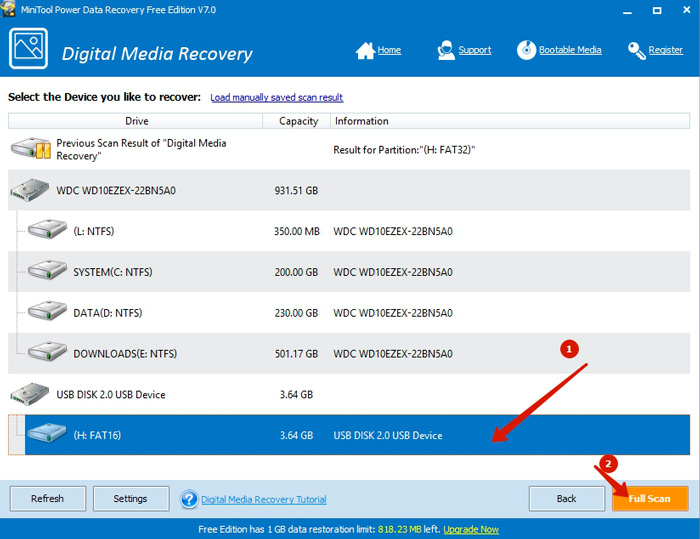This screenshot has width=700, height=539.
Task: Open the Settings button
Action: tap(131, 499)
